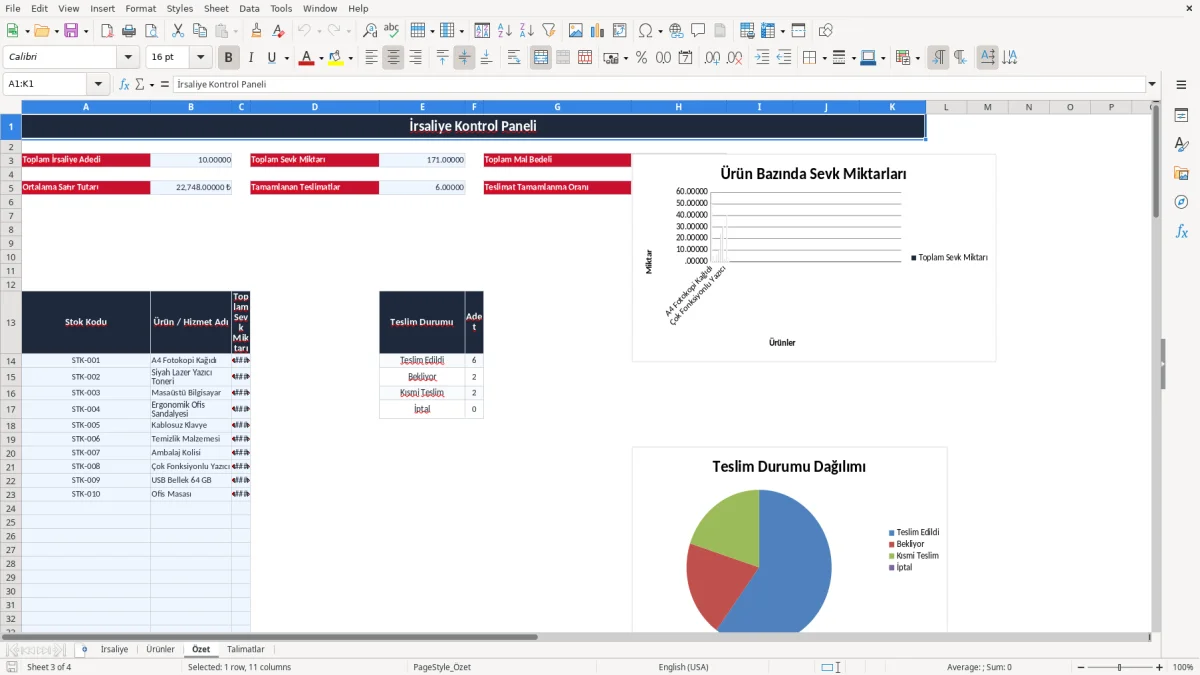This screenshot has height=675, width=1200.
Task: Apply the yellow background color
Action: pyautogui.click(x=336, y=58)
